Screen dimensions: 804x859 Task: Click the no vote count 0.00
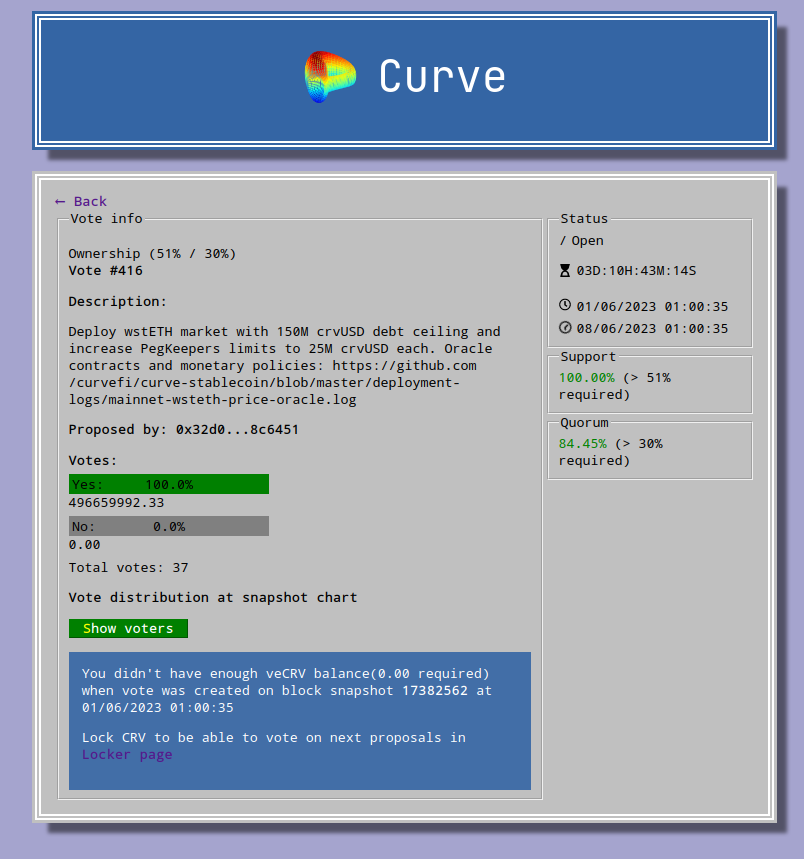[84, 545]
